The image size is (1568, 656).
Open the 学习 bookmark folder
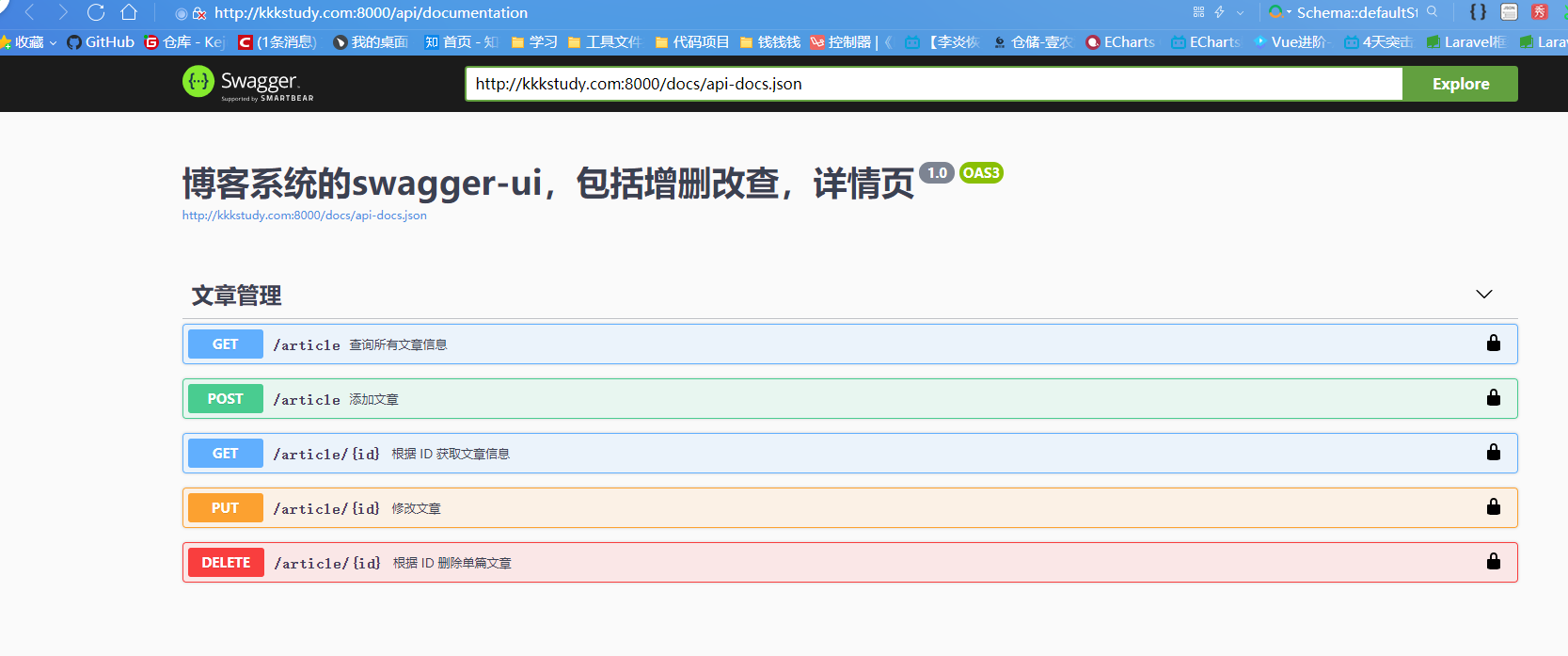[534, 42]
